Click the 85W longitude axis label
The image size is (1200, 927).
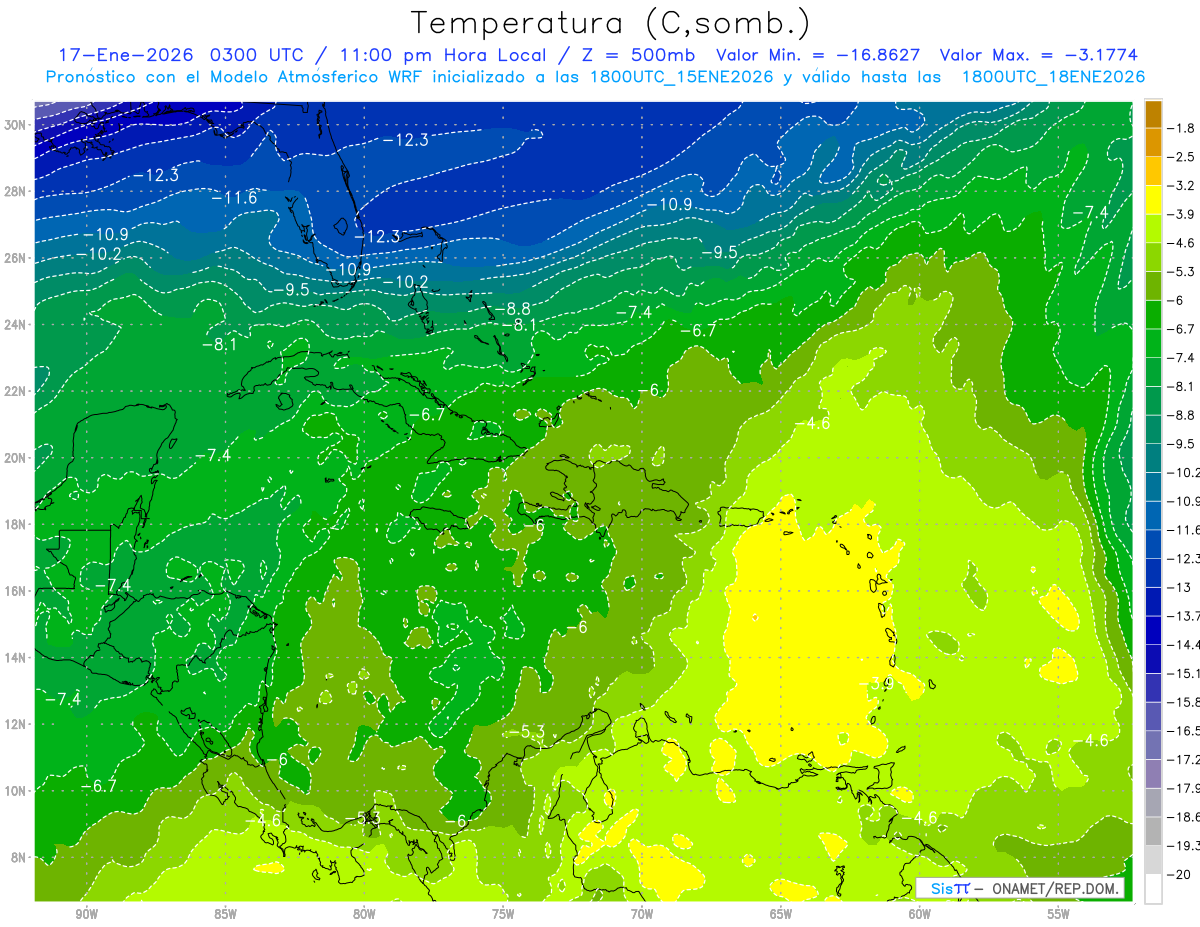[225, 914]
